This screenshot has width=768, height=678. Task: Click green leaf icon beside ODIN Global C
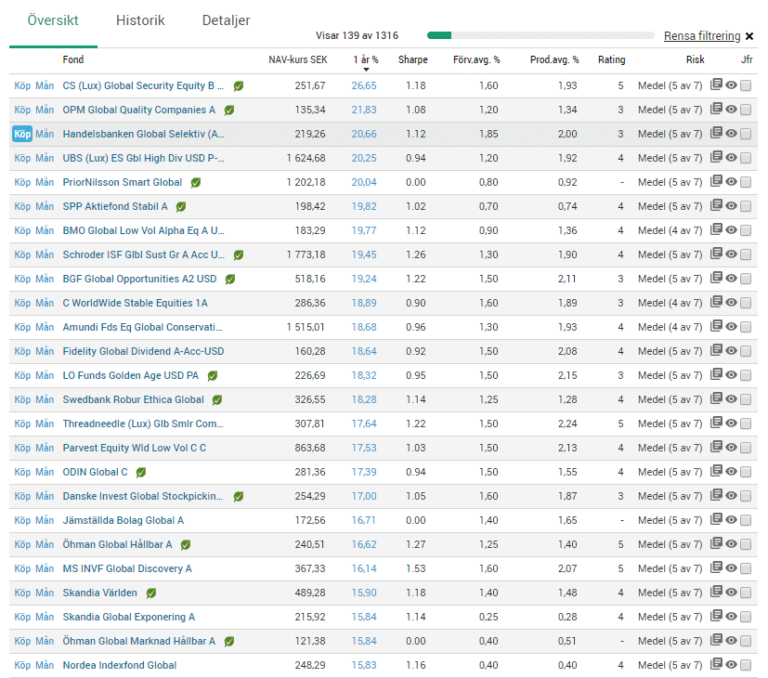(141, 472)
